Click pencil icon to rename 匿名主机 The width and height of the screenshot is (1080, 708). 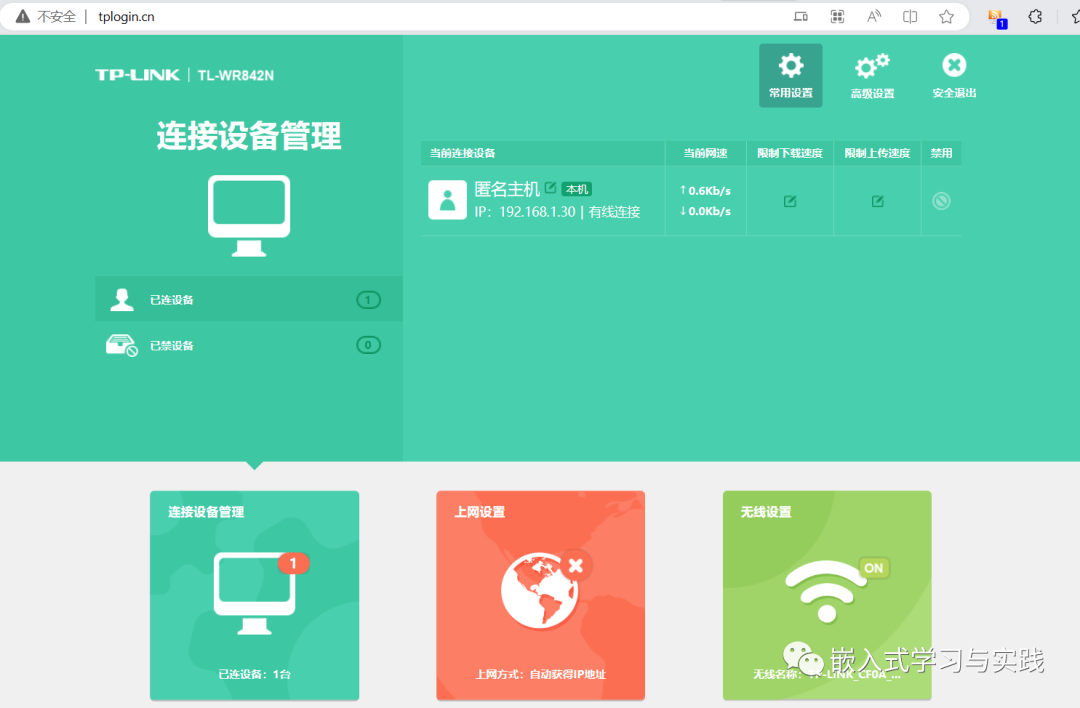(x=550, y=188)
